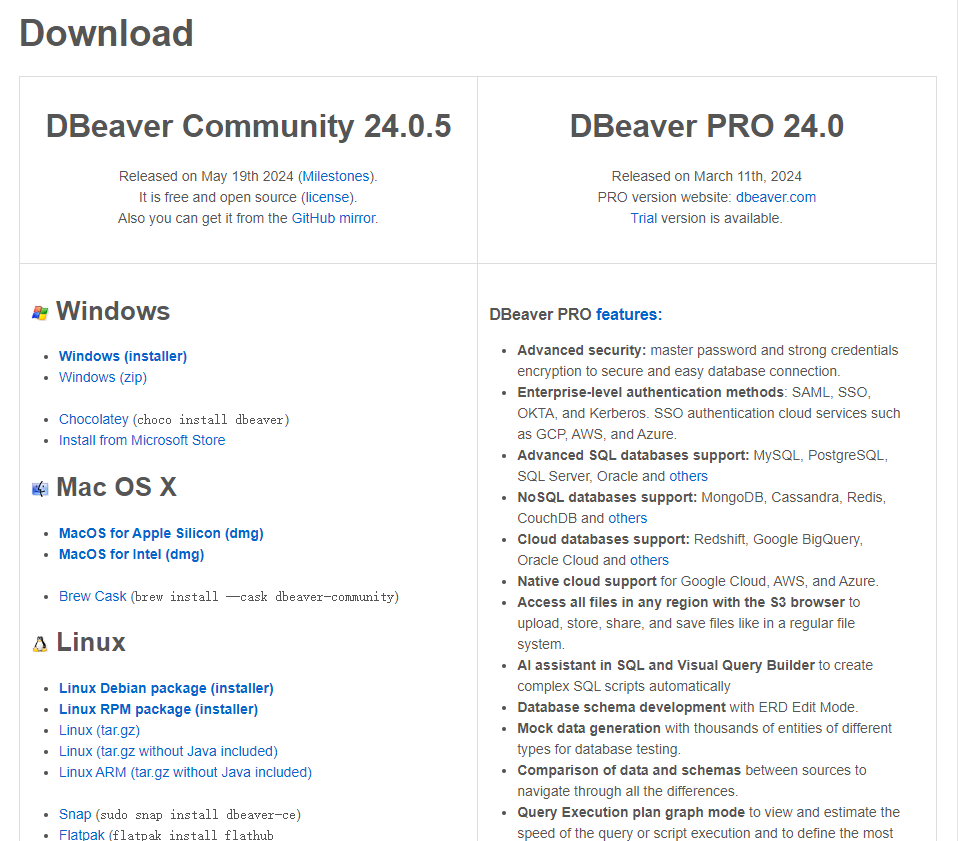Go to dbeaver.com website link
Image resolution: width=958 pixels, height=841 pixels.
click(776, 197)
